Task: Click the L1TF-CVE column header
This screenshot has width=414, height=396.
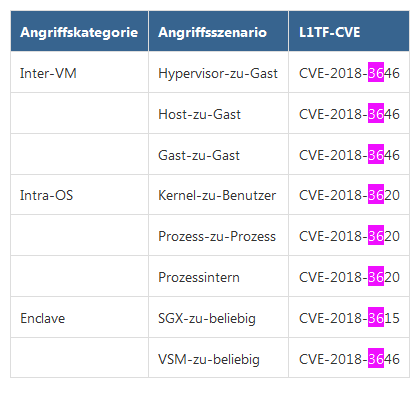Action: tap(349, 31)
